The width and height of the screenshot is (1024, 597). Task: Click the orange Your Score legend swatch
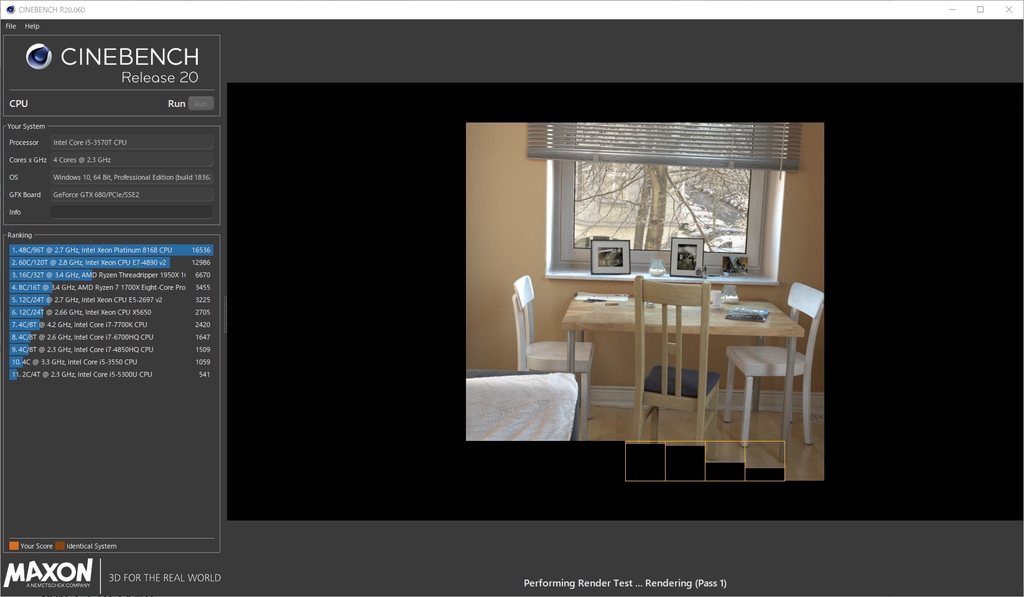tap(11, 546)
